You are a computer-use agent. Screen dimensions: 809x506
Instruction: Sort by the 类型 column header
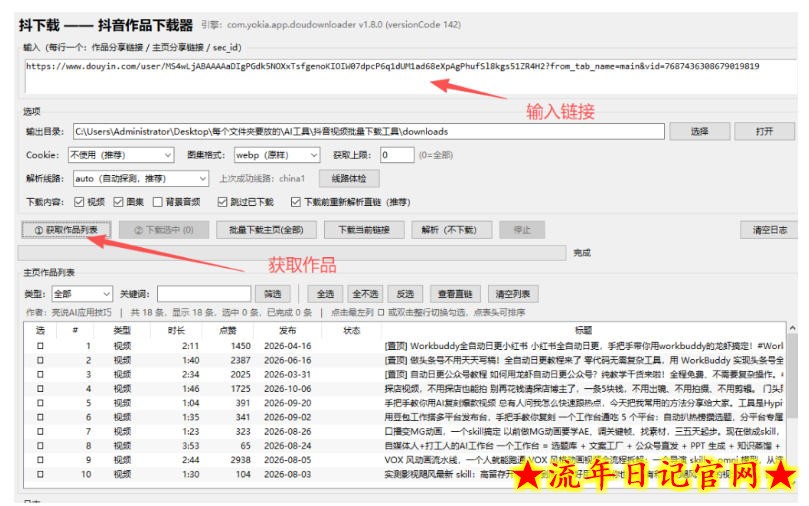click(122, 330)
